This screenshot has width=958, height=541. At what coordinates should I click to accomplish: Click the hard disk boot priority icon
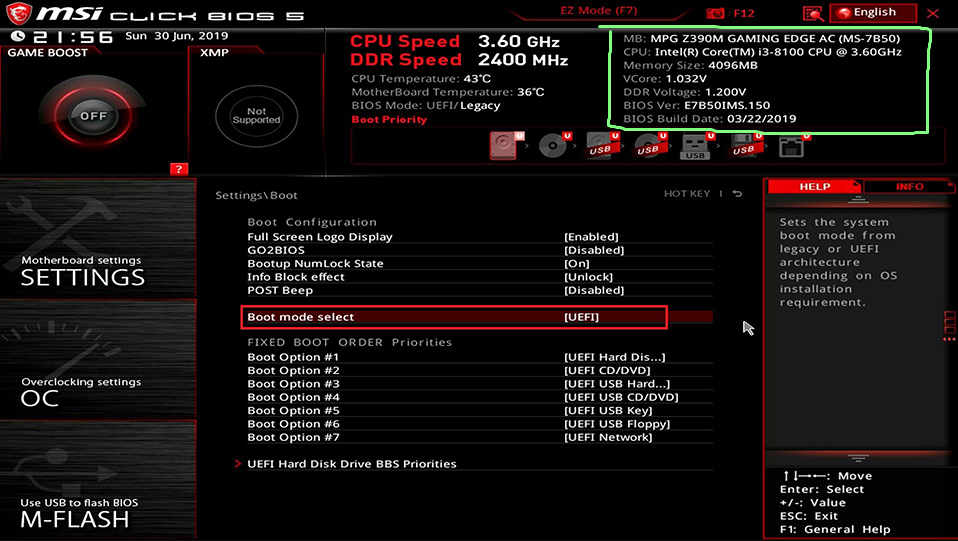pos(506,146)
